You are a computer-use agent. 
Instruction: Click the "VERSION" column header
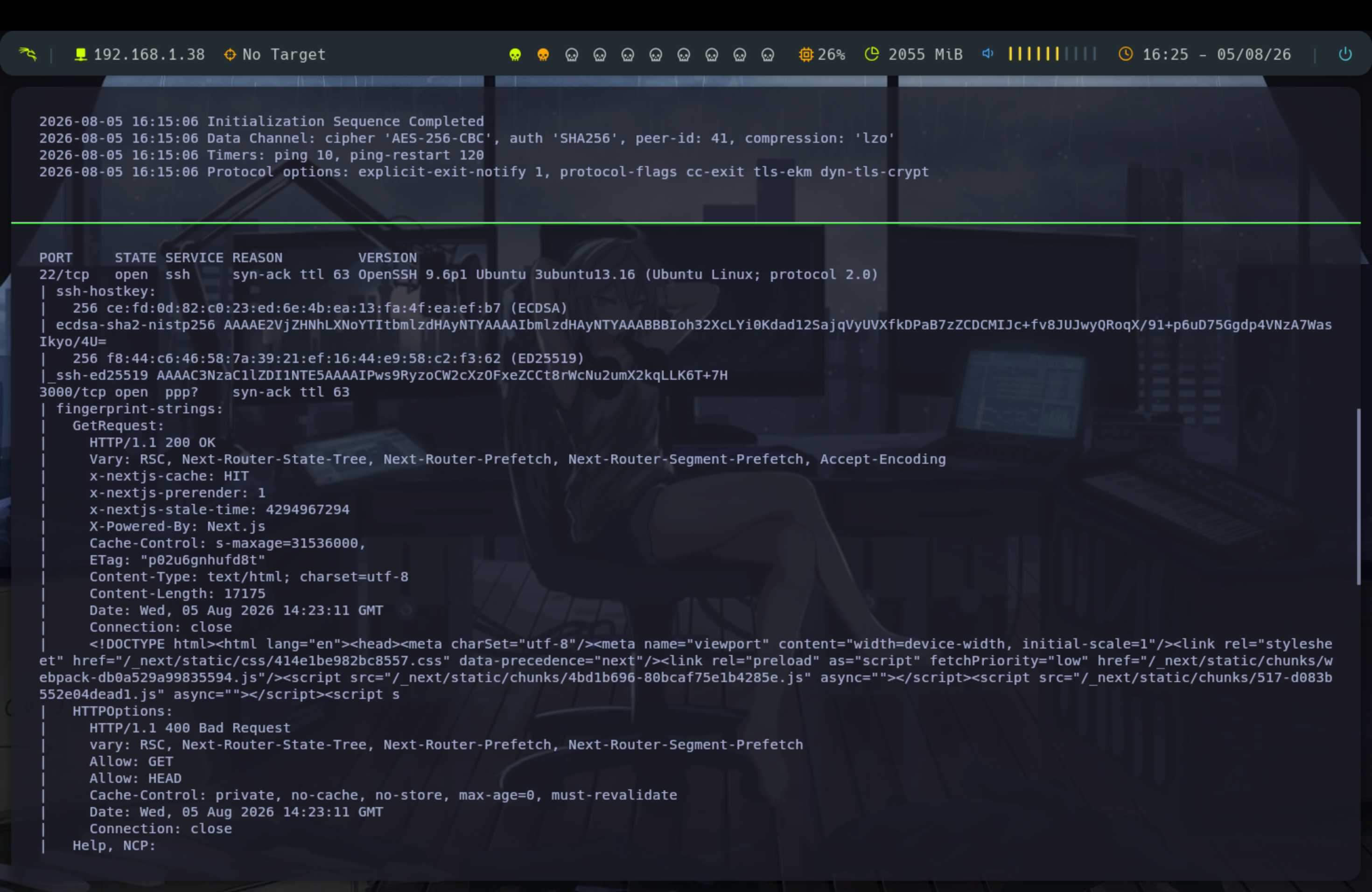coord(387,258)
